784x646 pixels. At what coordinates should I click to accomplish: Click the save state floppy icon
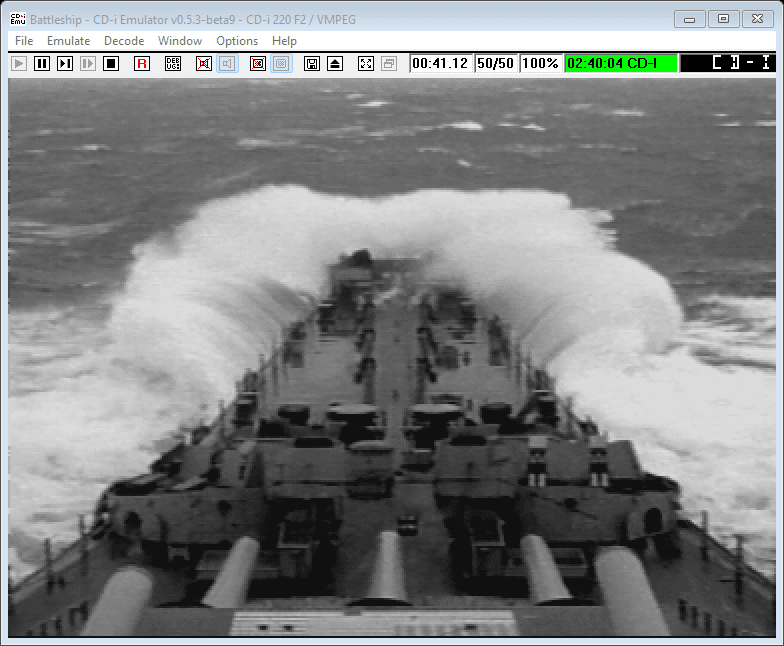[x=312, y=63]
